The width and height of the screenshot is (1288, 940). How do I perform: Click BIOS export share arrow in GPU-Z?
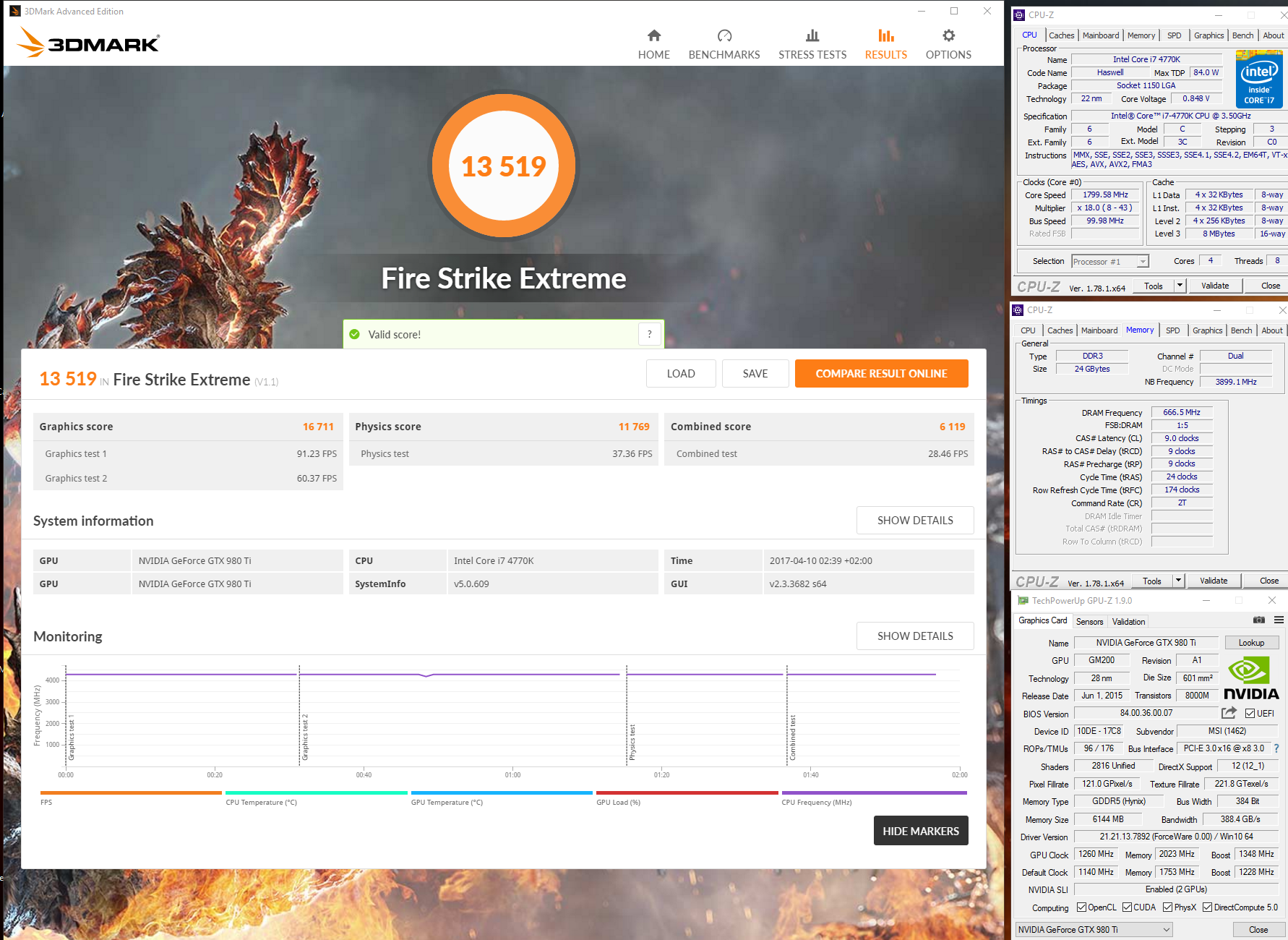pyautogui.click(x=1229, y=713)
